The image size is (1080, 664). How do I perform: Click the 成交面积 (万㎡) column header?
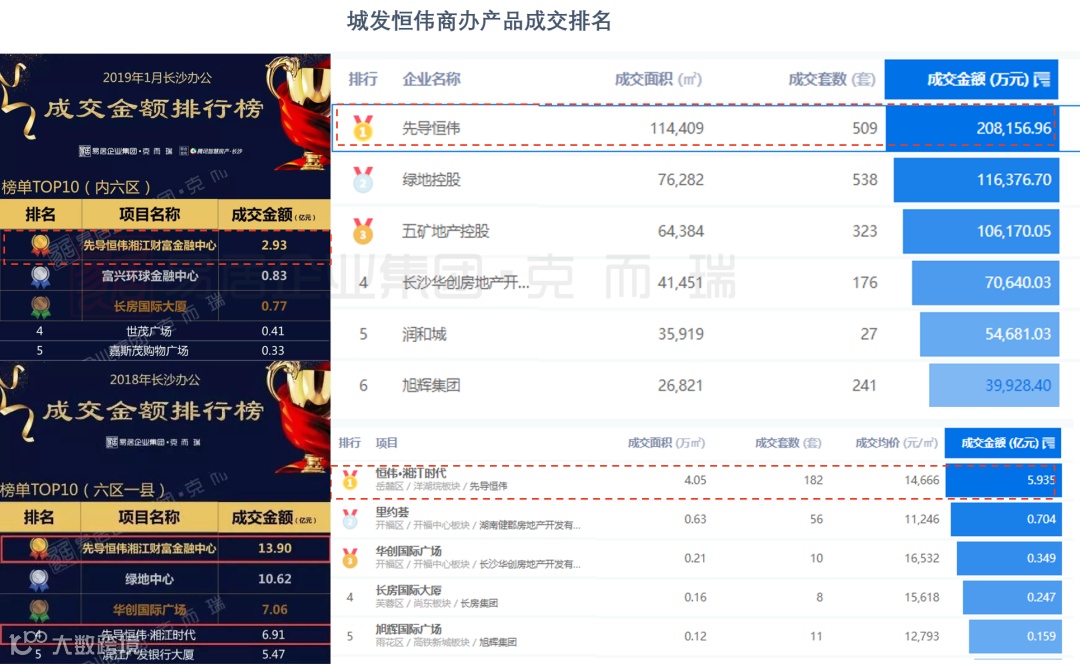[x=666, y=443]
